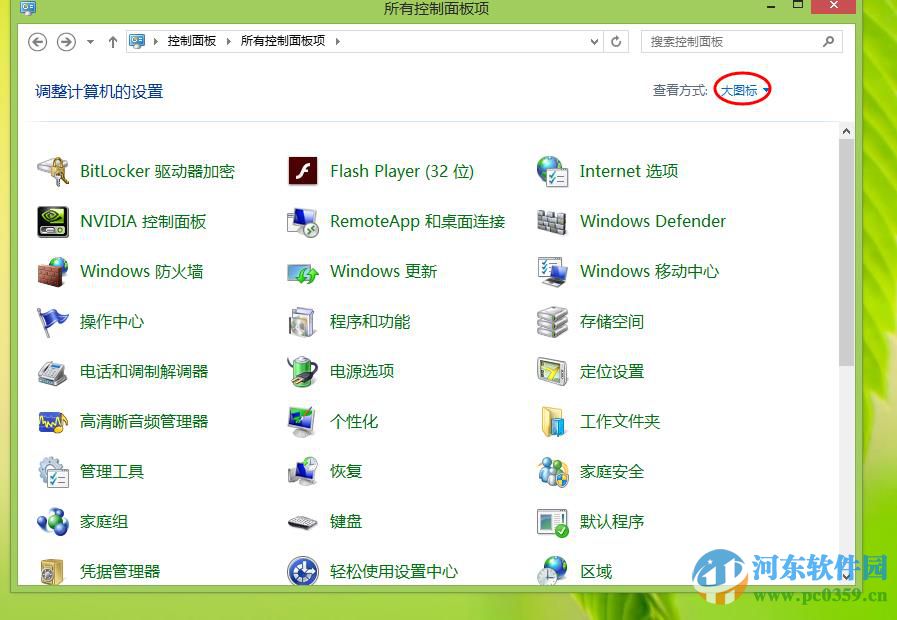Change view mode via 大图标 dropdown
Viewport: 897px width, 620px height.
(738, 90)
